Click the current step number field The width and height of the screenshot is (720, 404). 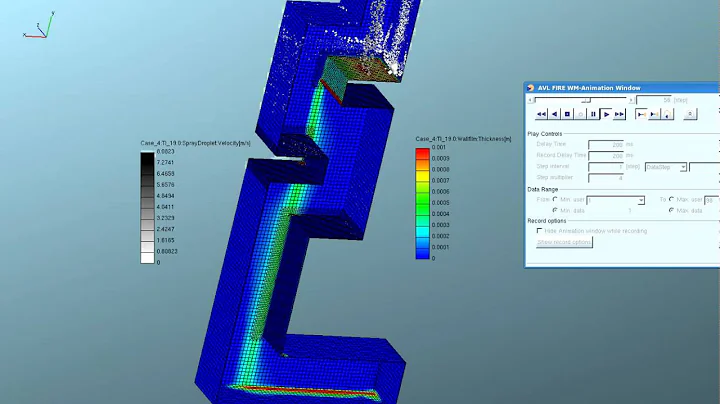(654, 100)
